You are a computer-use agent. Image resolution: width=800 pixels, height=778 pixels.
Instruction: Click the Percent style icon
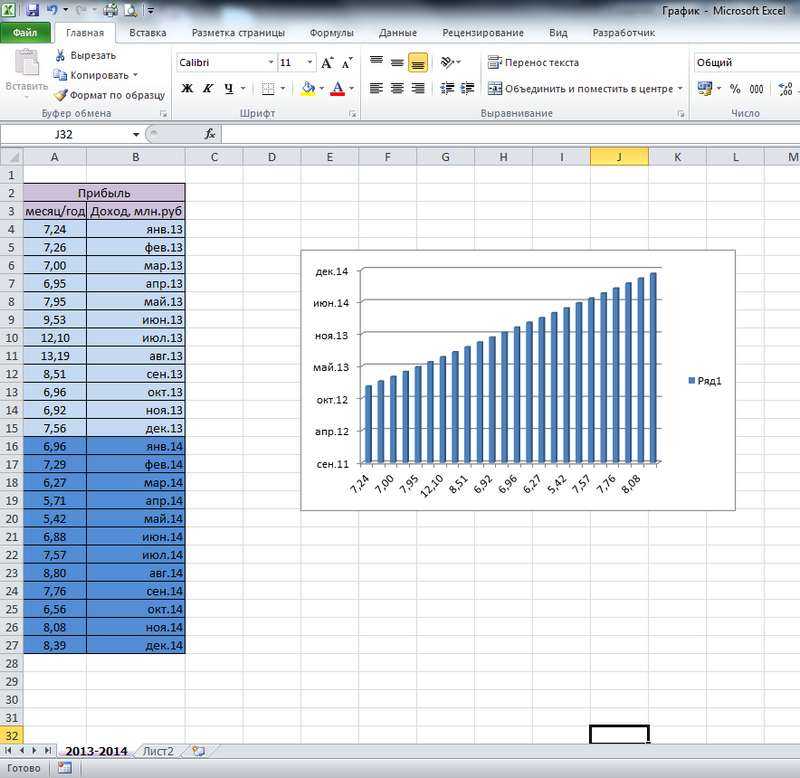click(735, 89)
